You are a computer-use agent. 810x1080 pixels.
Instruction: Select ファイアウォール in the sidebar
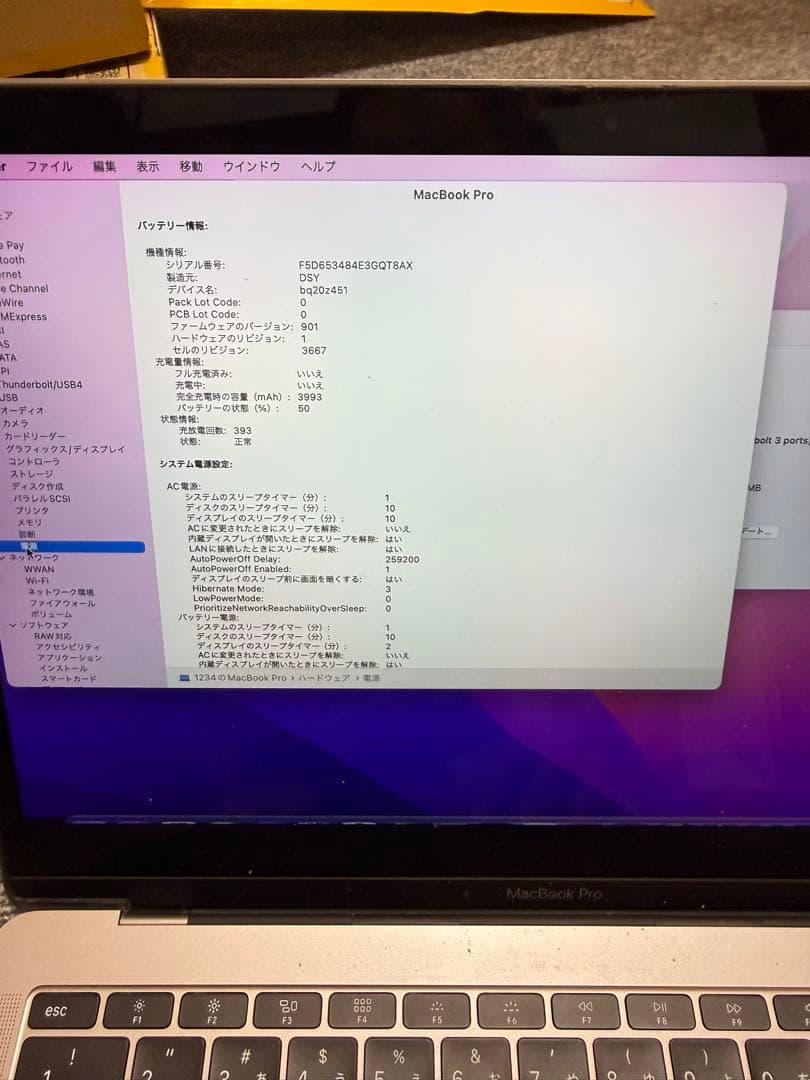[62, 603]
